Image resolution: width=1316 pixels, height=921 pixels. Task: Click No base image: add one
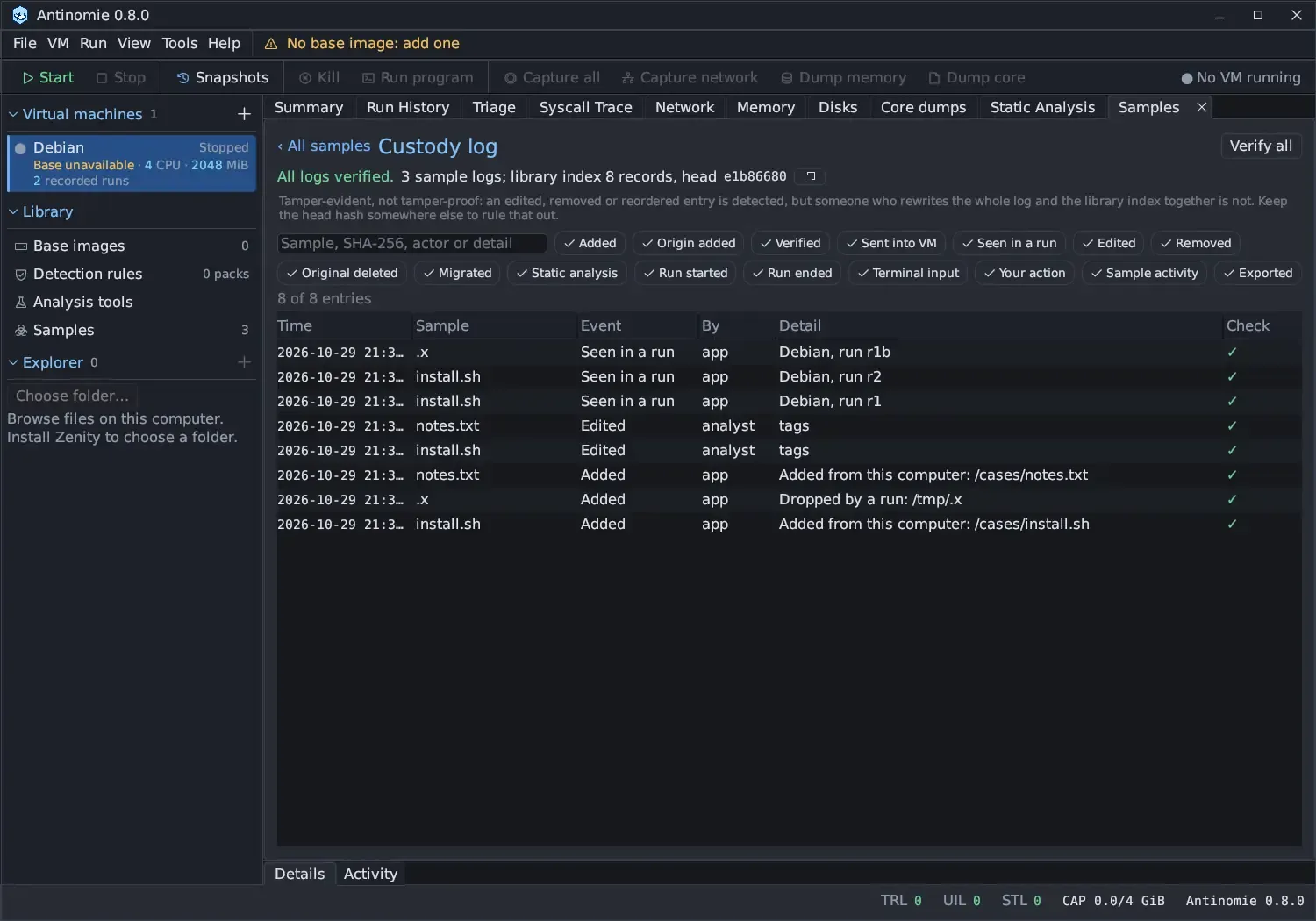373,44
